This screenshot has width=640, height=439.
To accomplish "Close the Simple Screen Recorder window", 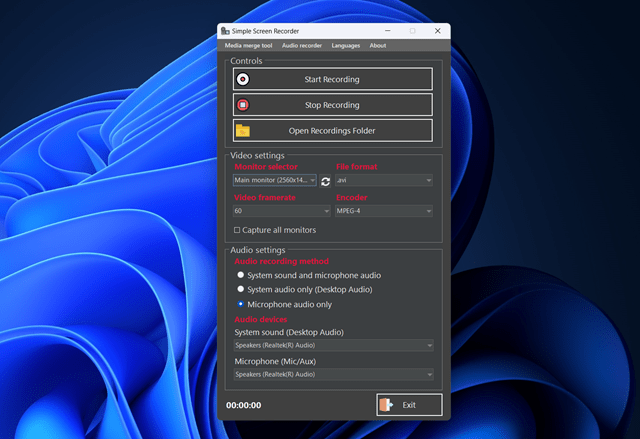I will tap(438, 31).
